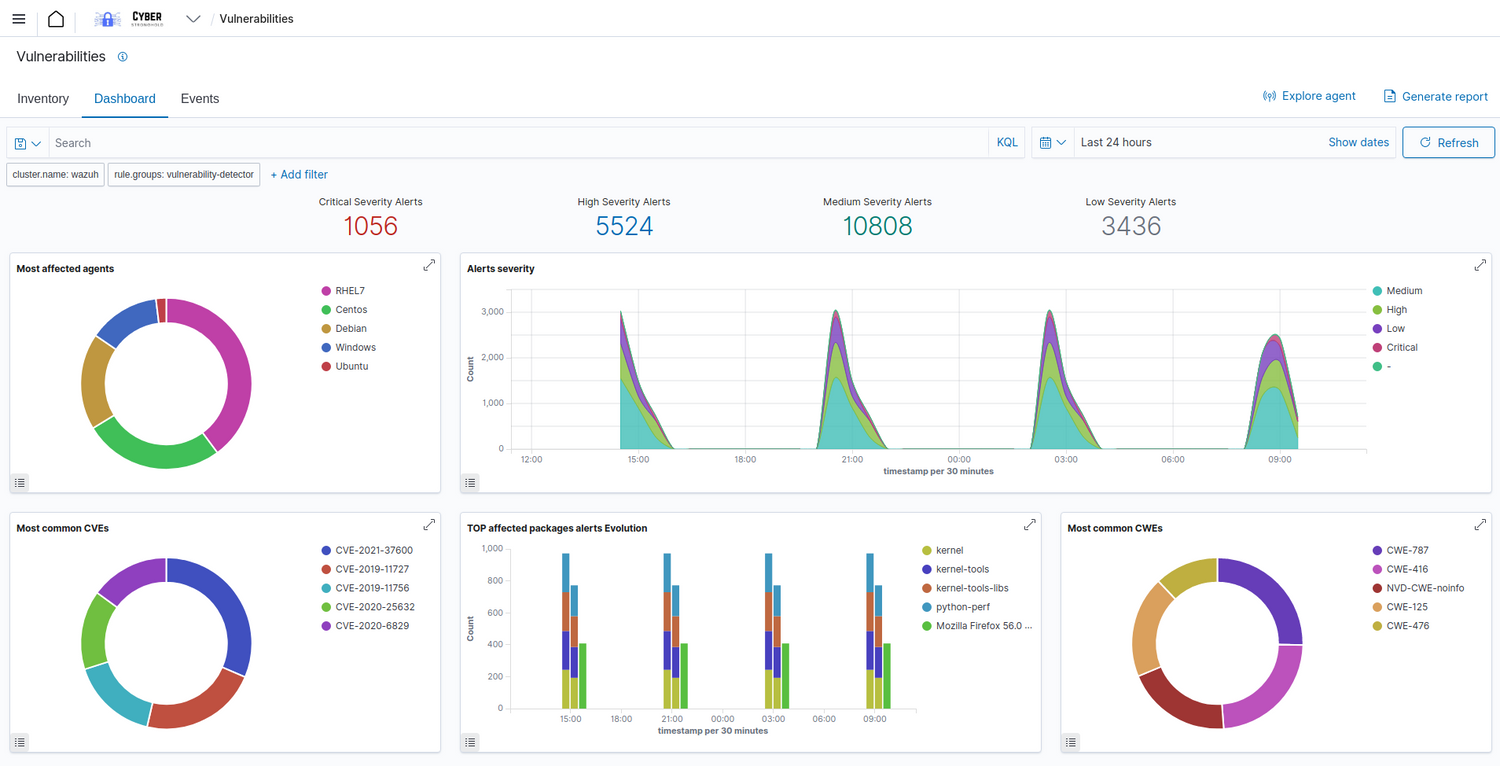This screenshot has width=1500, height=766.
Task: Open the date quick-select calendar menu
Action: (1052, 143)
